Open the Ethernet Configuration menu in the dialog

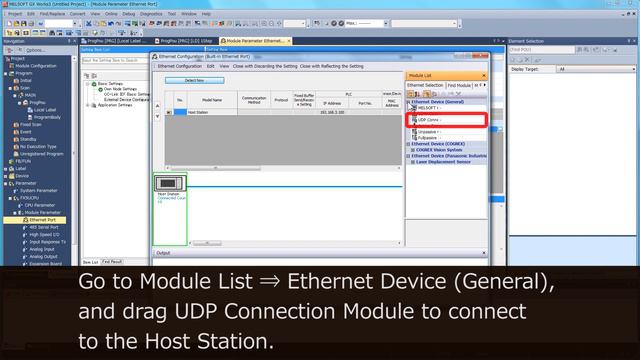click(180, 66)
